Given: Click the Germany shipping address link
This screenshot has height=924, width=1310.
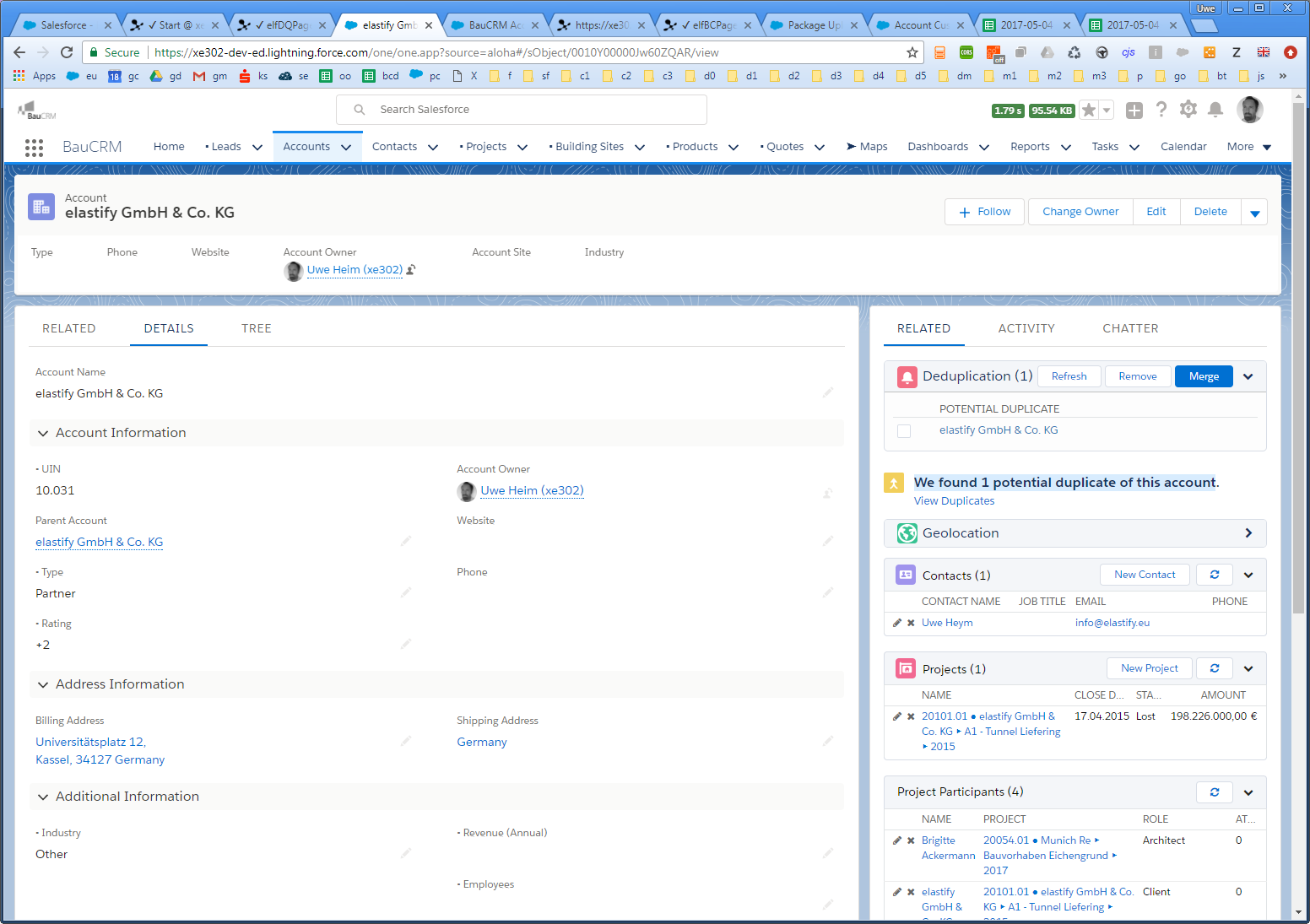Looking at the screenshot, I should coord(482,742).
